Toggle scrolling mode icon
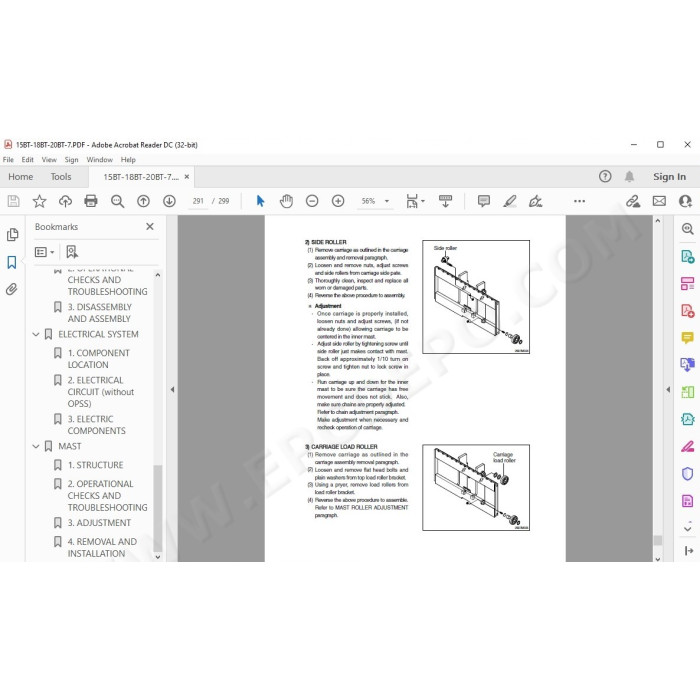700x700 pixels. point(445,201)
